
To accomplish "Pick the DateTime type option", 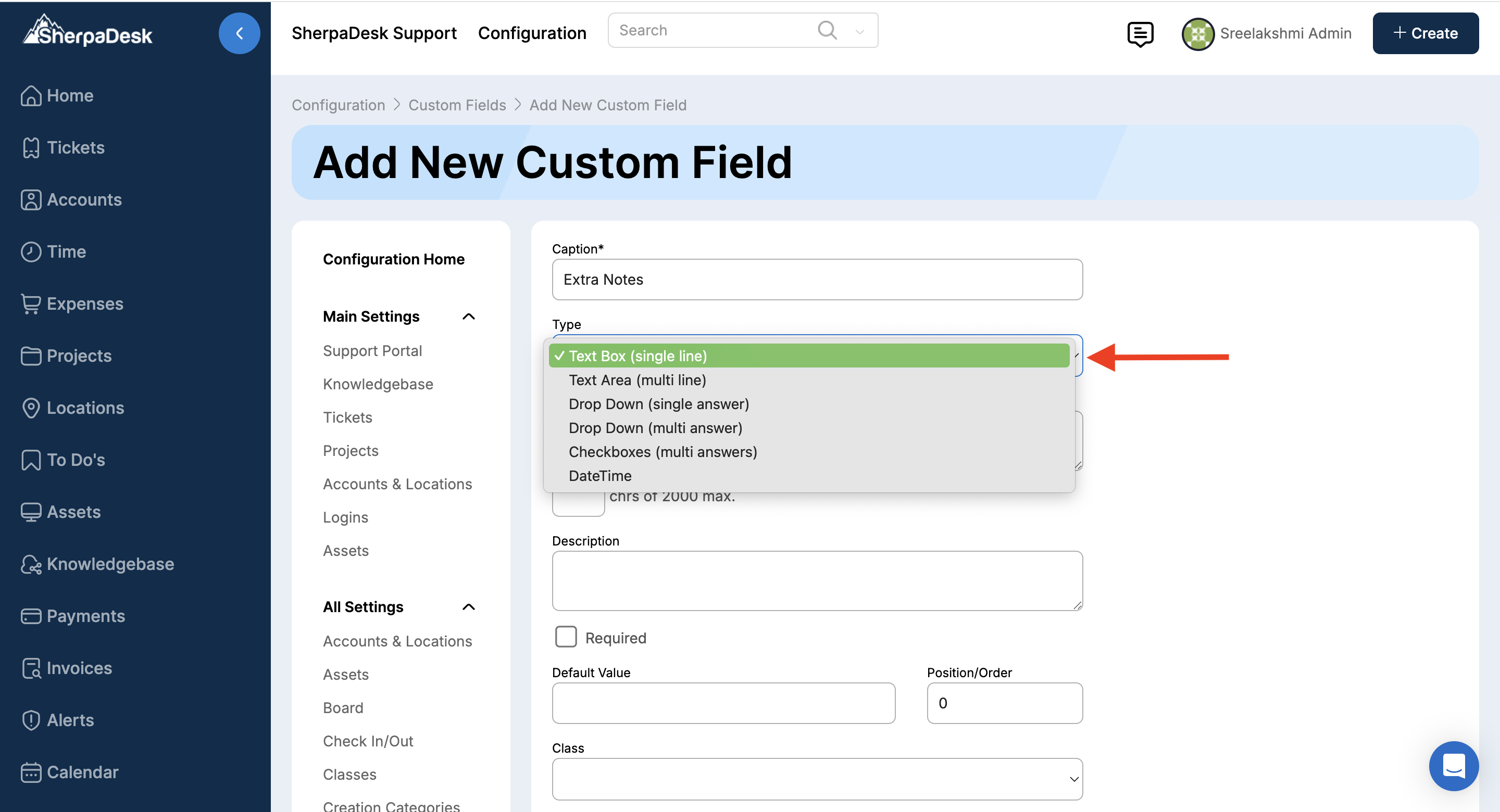I will click(x=600, y=476).
